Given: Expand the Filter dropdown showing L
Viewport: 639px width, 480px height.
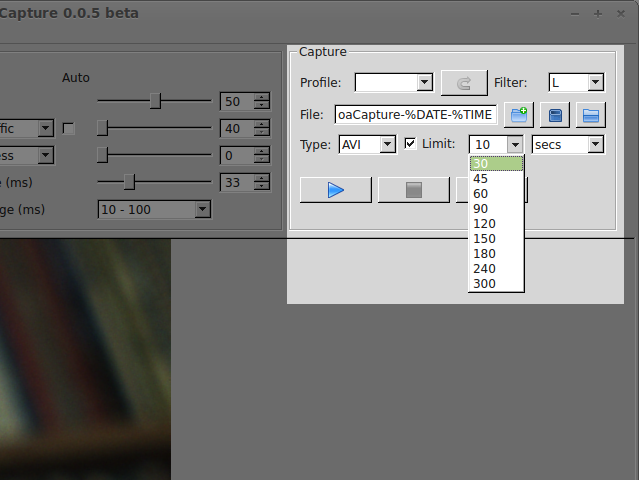Looking at the screenshot, I should coord(576,83).
